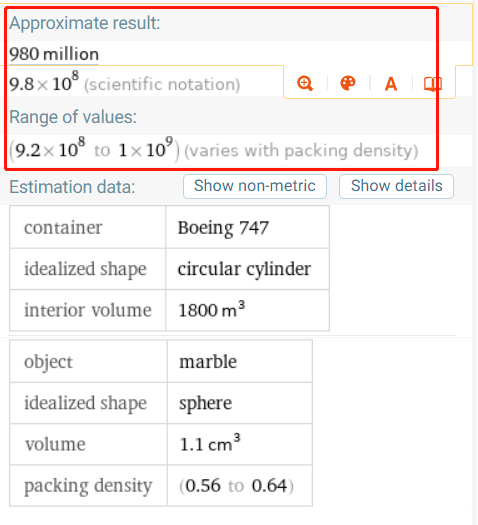Click the 0.56 to 0.64 packing density value
This screenshot has width=478, height=525.
240,485
